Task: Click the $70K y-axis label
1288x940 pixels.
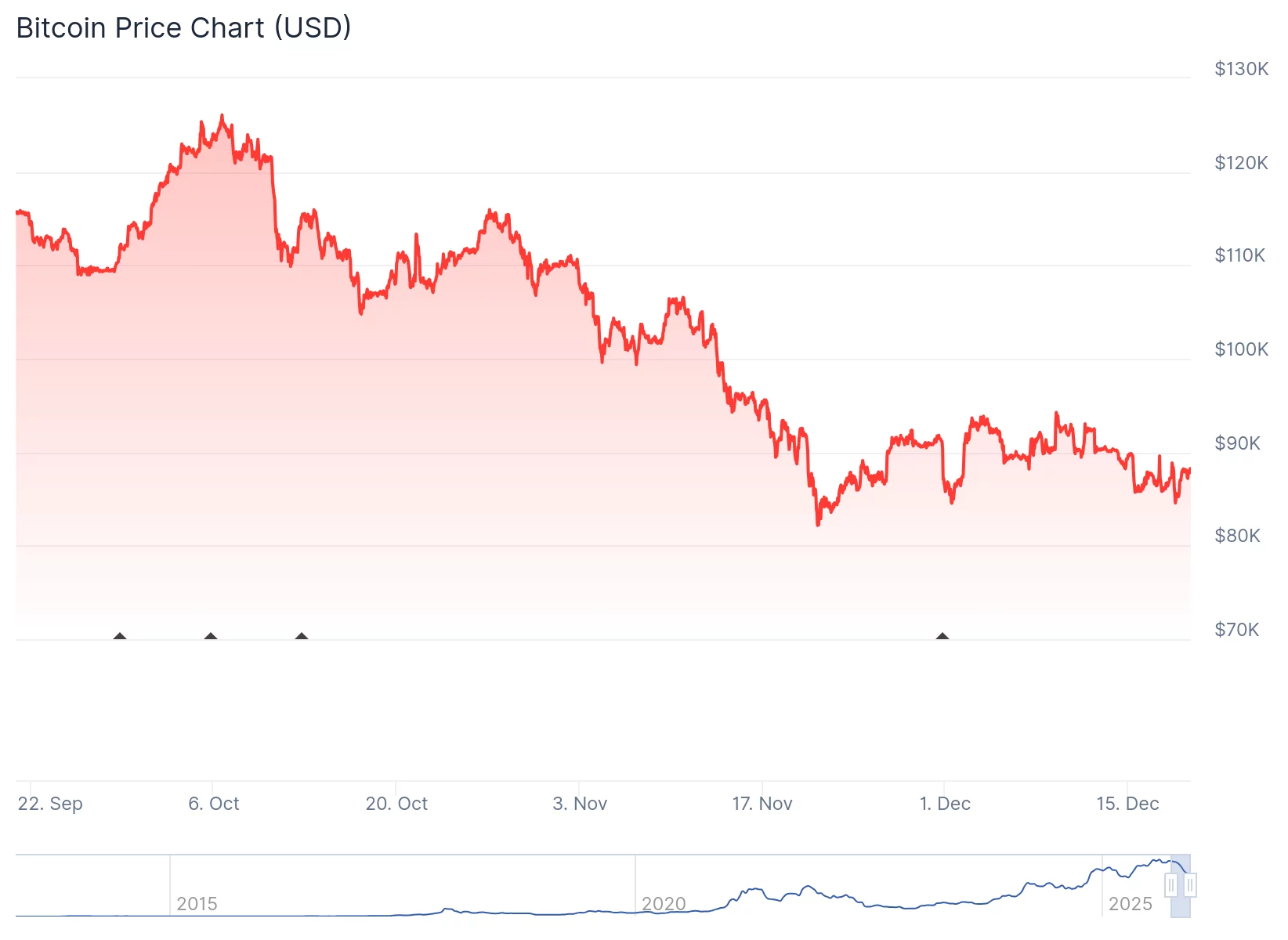Action: click(x=1236, y=630)
